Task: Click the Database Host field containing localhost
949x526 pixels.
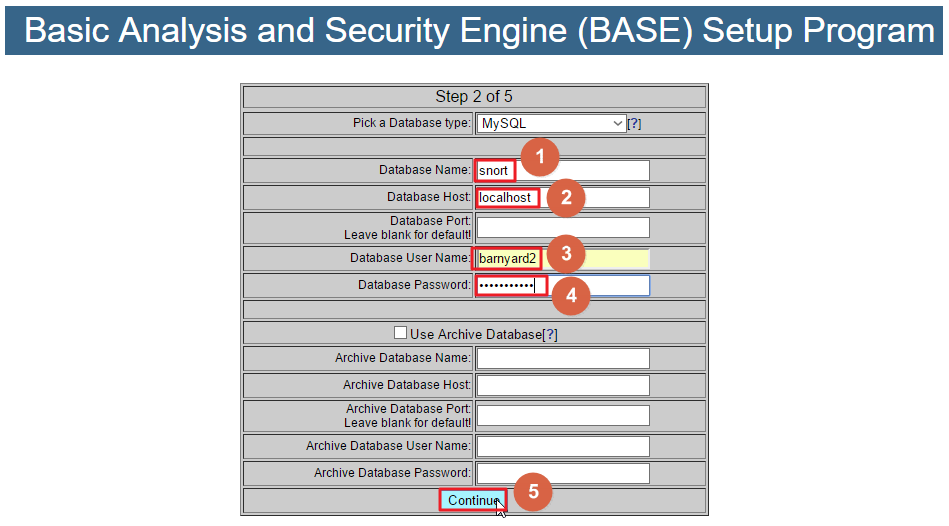Action: tap(563, 197)
